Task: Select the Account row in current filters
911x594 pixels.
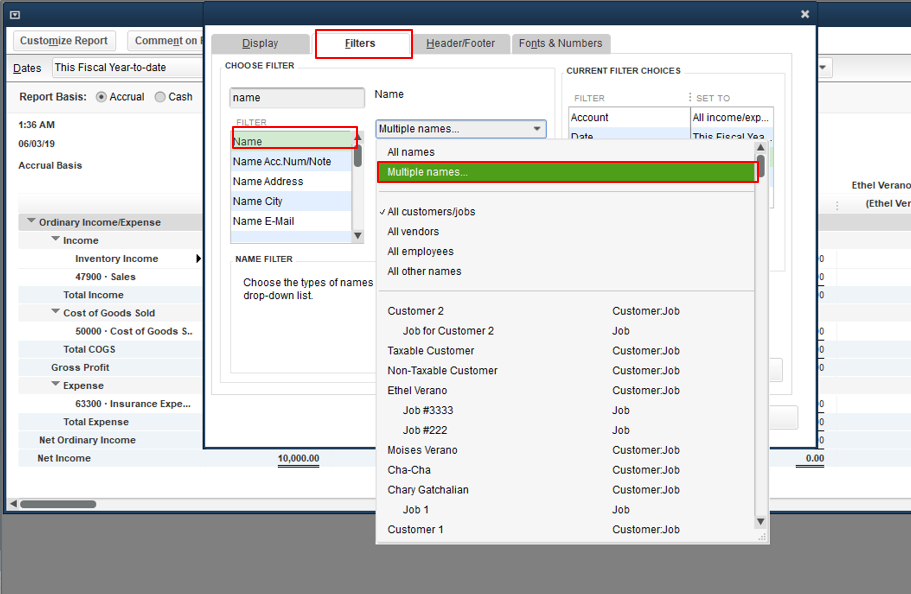Action: pos(670,117)
